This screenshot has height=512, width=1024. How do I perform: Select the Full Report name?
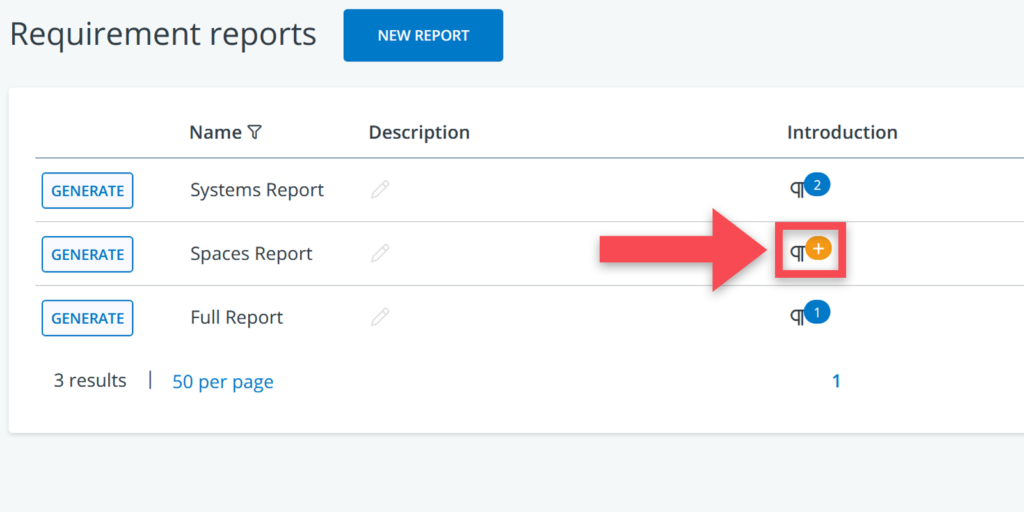click(236, 318)
